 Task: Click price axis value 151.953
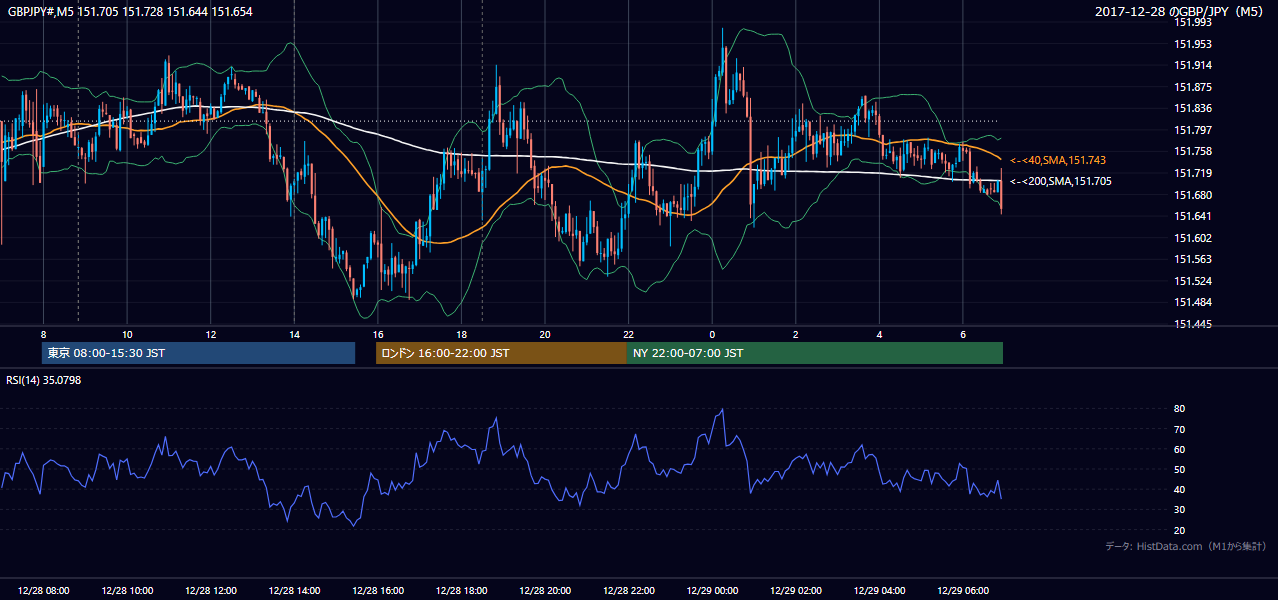coord(1193,44)
